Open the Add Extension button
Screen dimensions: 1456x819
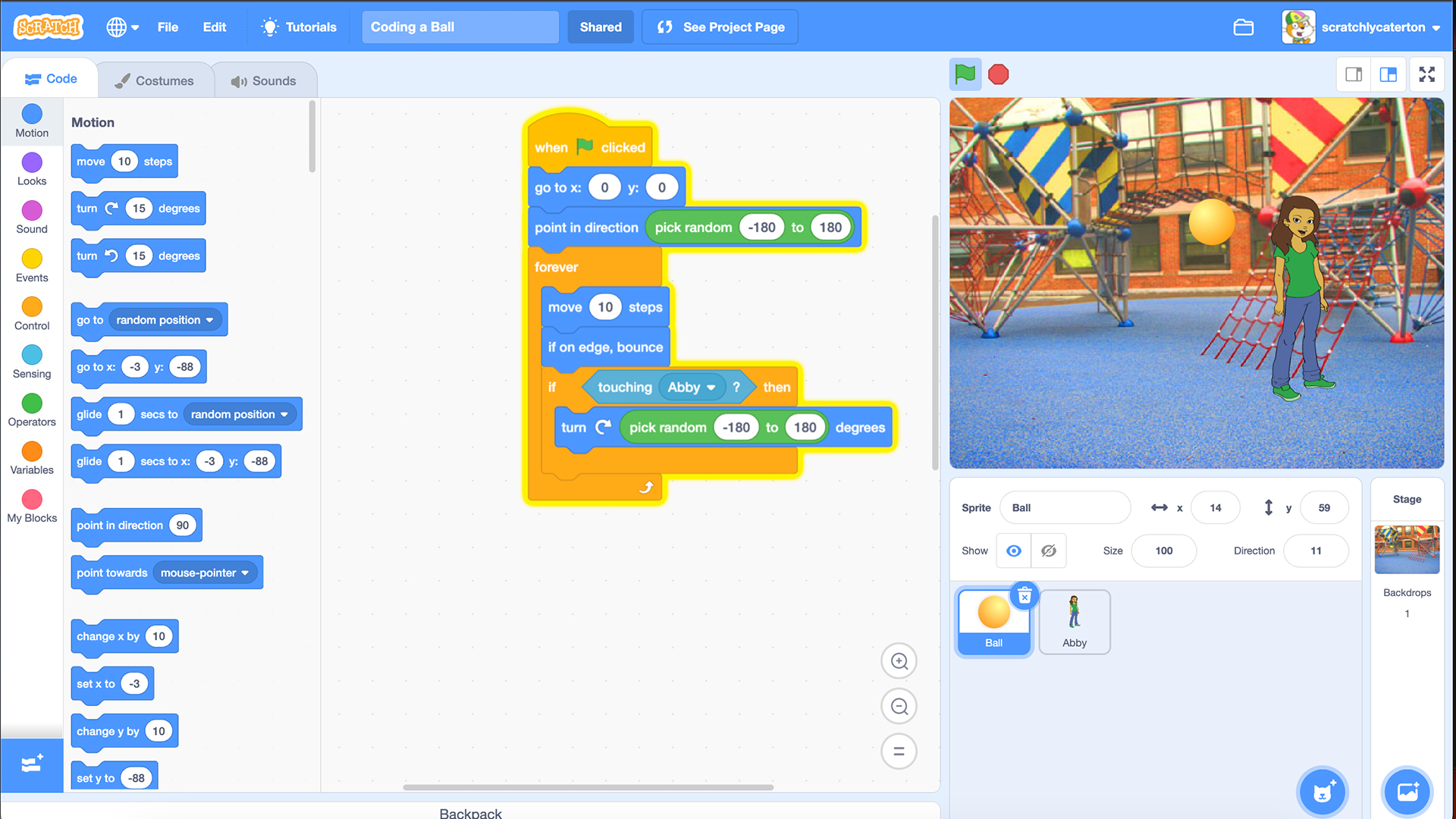click(x=32, y=764)
